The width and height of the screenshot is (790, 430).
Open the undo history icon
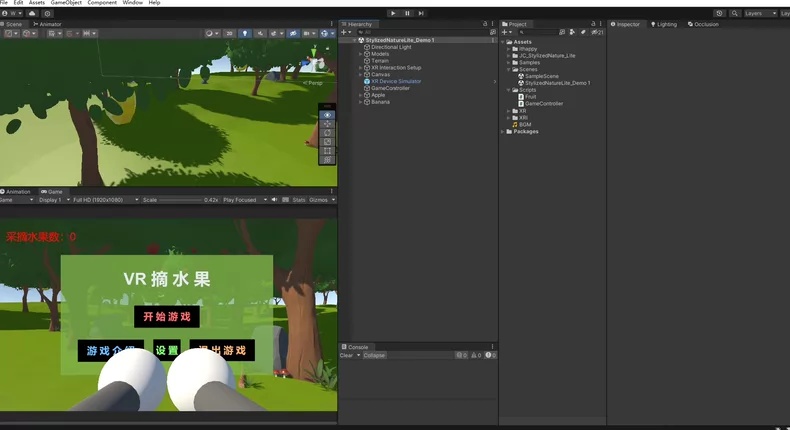tap(719, 14)
